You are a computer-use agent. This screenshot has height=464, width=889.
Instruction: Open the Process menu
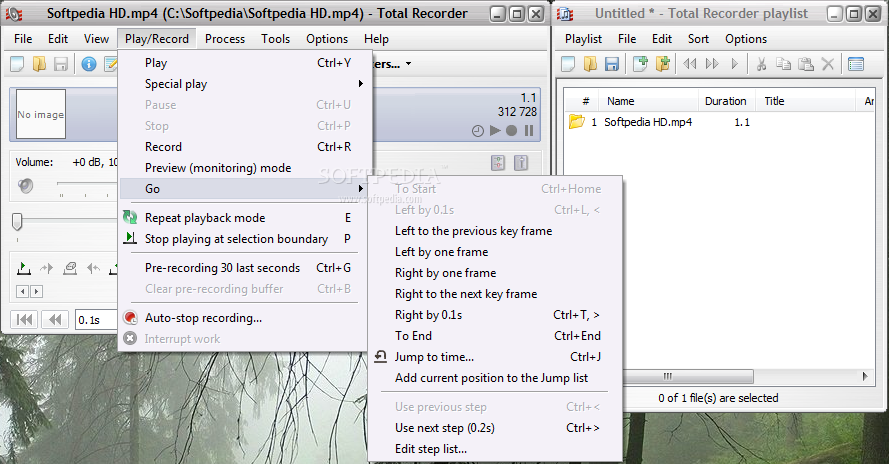pyautogui.click(x=225, y=39)
